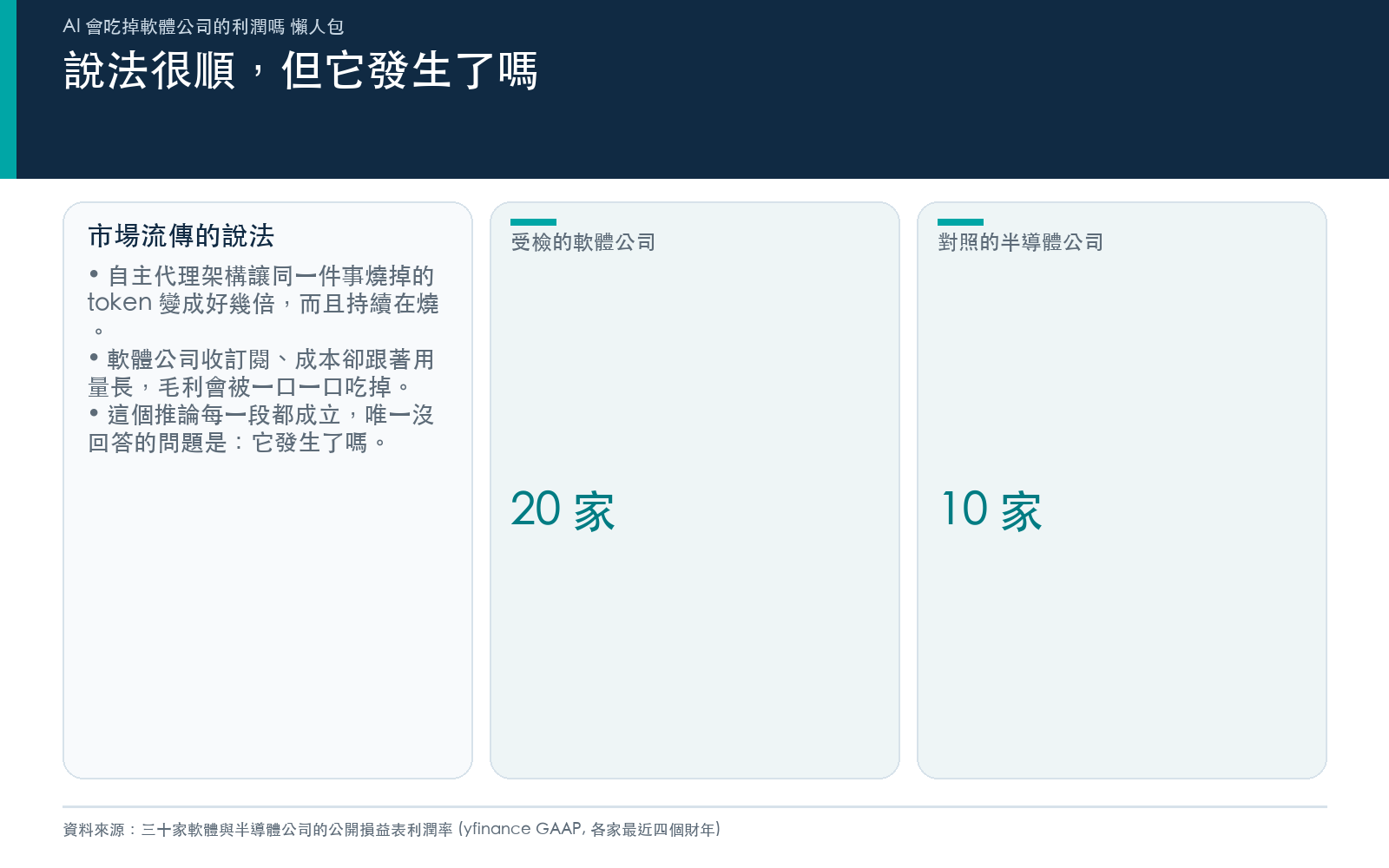Click the figure 20 家
The width and height of the screenshot is (1389, 868).
tap(563, 510)
